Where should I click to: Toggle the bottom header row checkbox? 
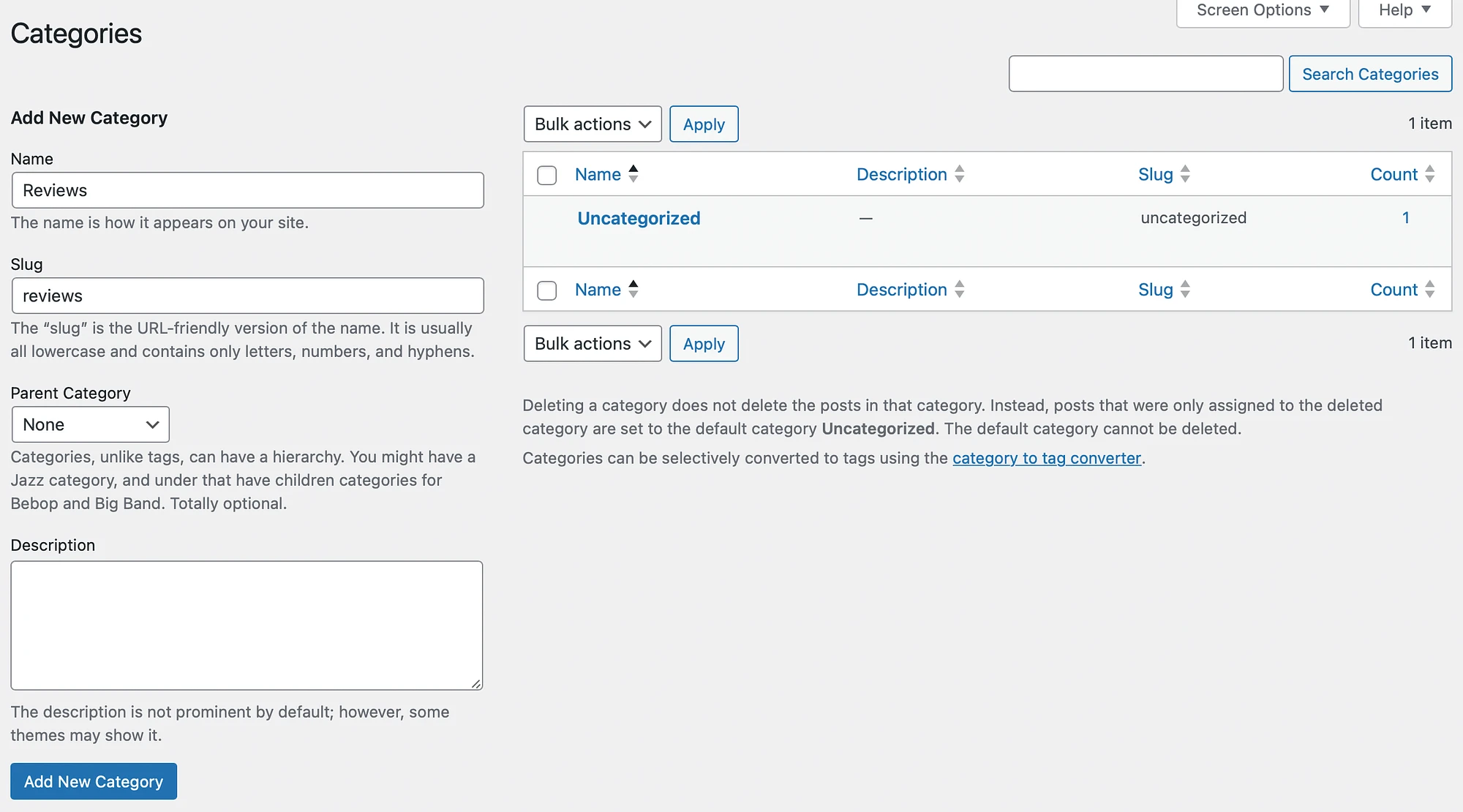547,289
